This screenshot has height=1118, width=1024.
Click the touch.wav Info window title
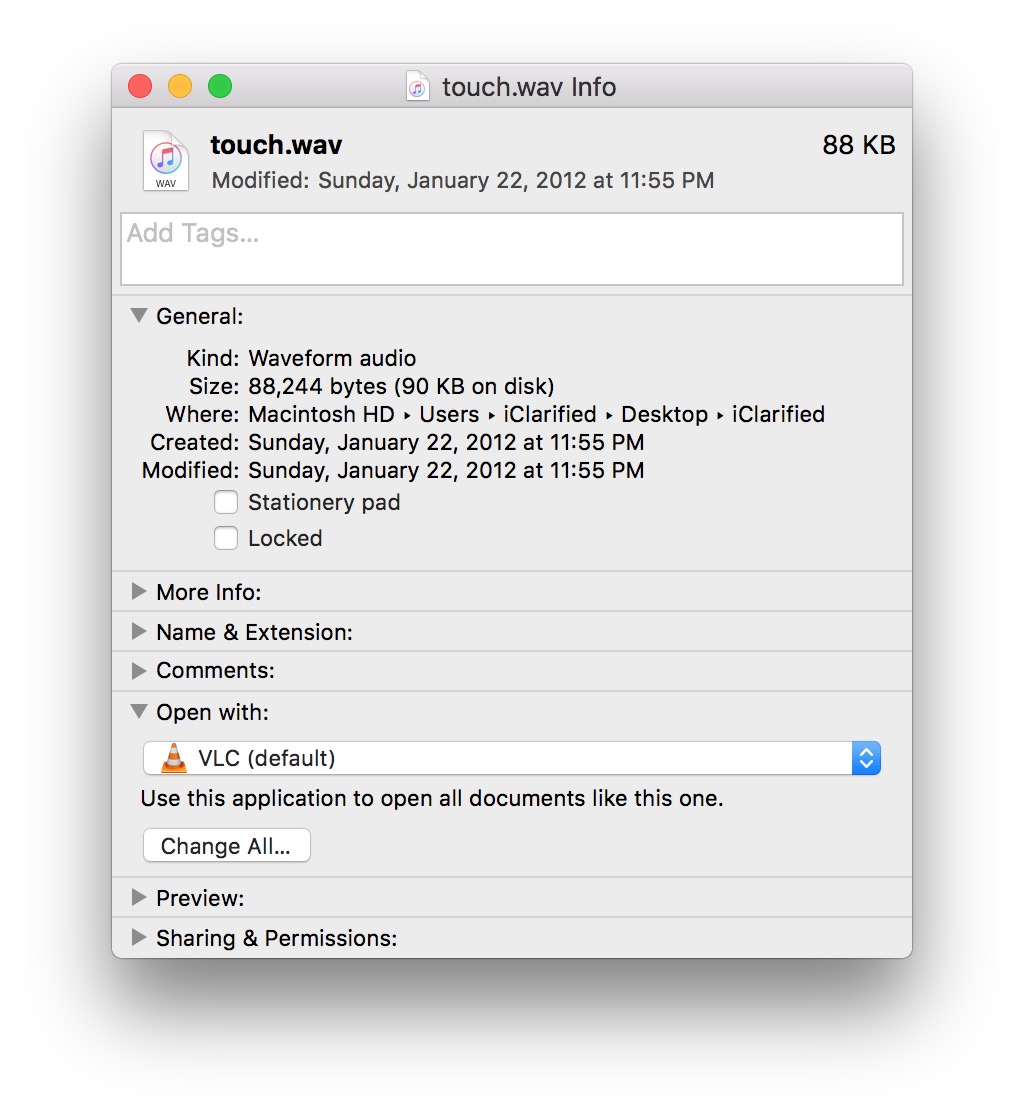(x=529, y=87)
